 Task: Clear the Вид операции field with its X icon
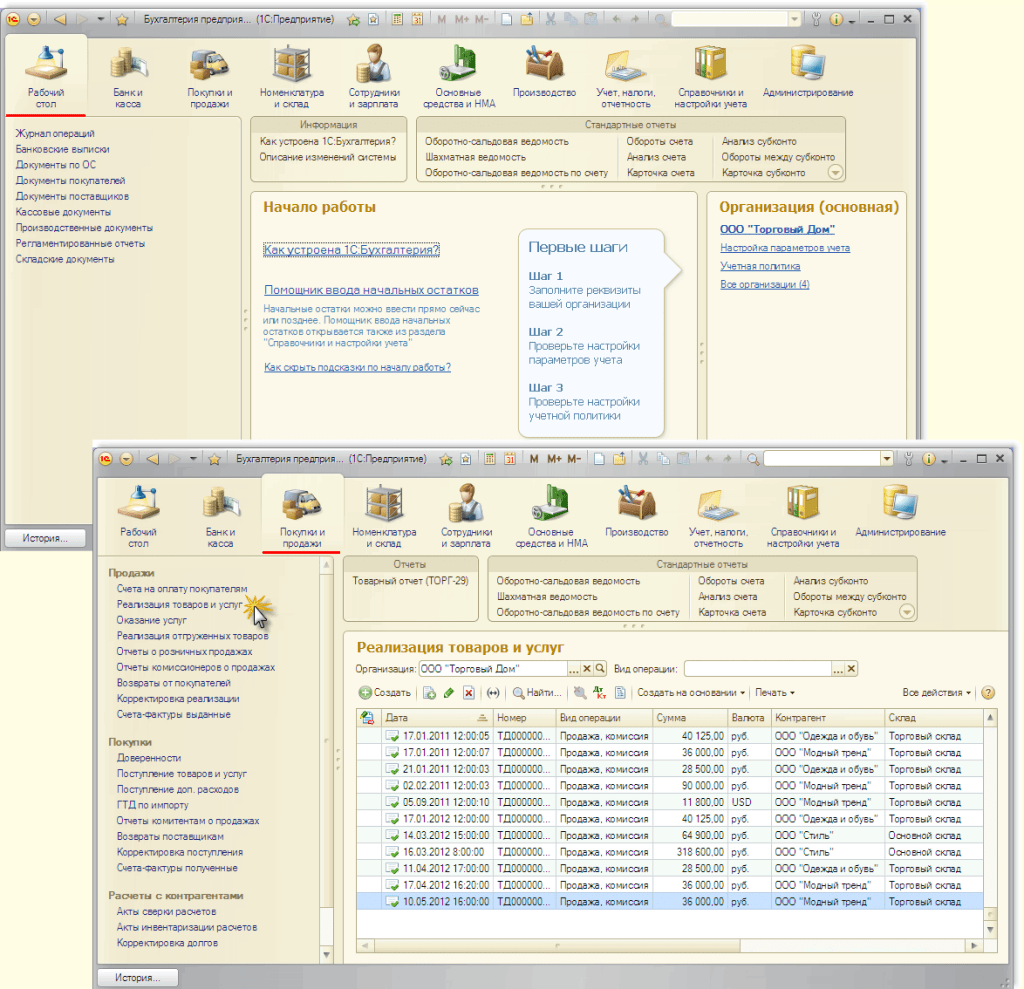pyautogui.click(x=851, y=668)
